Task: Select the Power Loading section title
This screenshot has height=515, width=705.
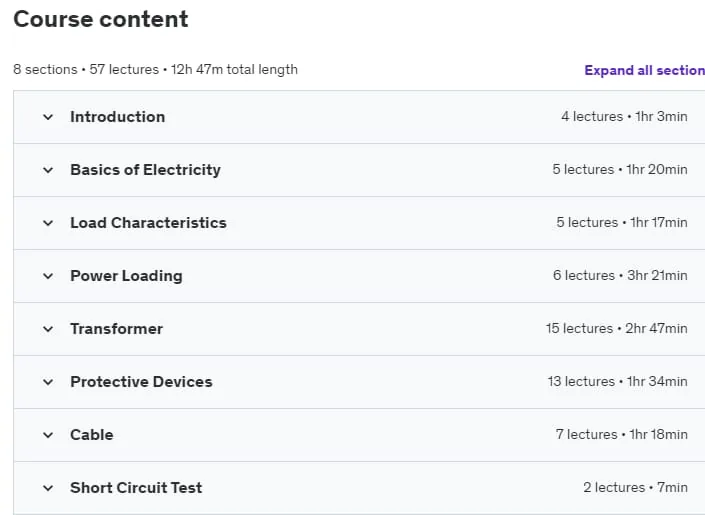Action: [x=126, y=276]
